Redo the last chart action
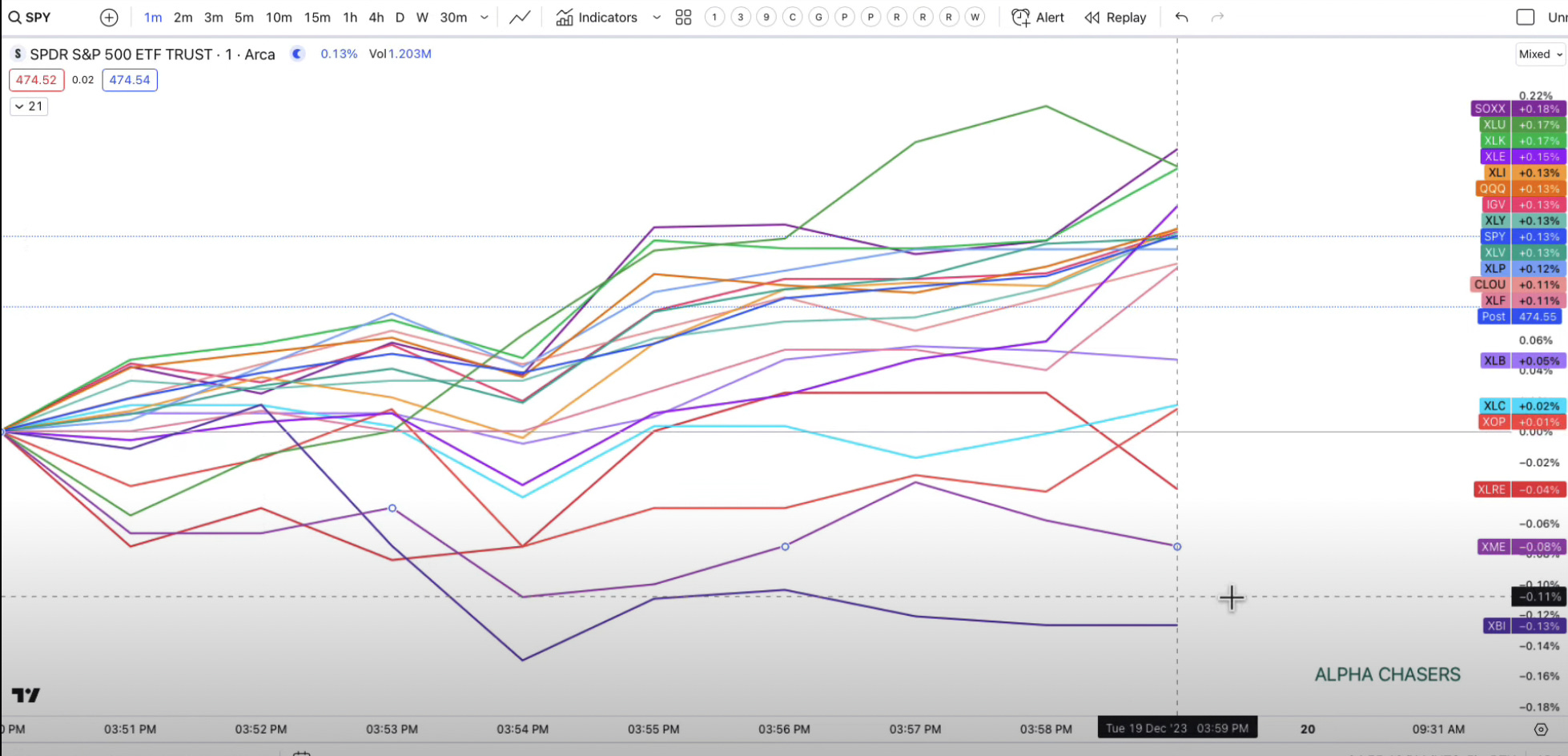 click(1217, 17)
